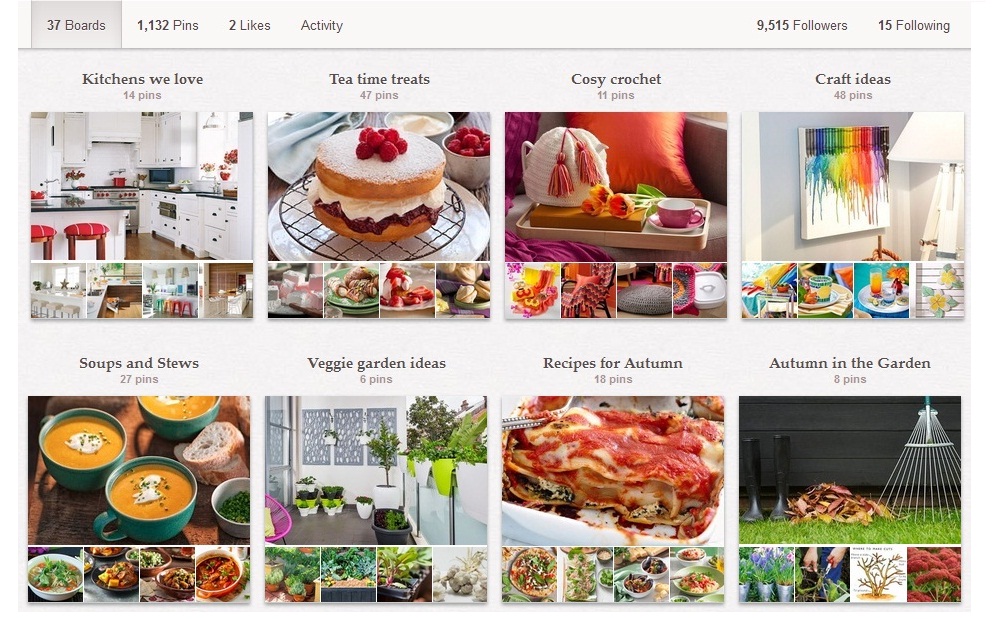Click the rake and leaves cover image
The image size is (1006, 619).
850,471
